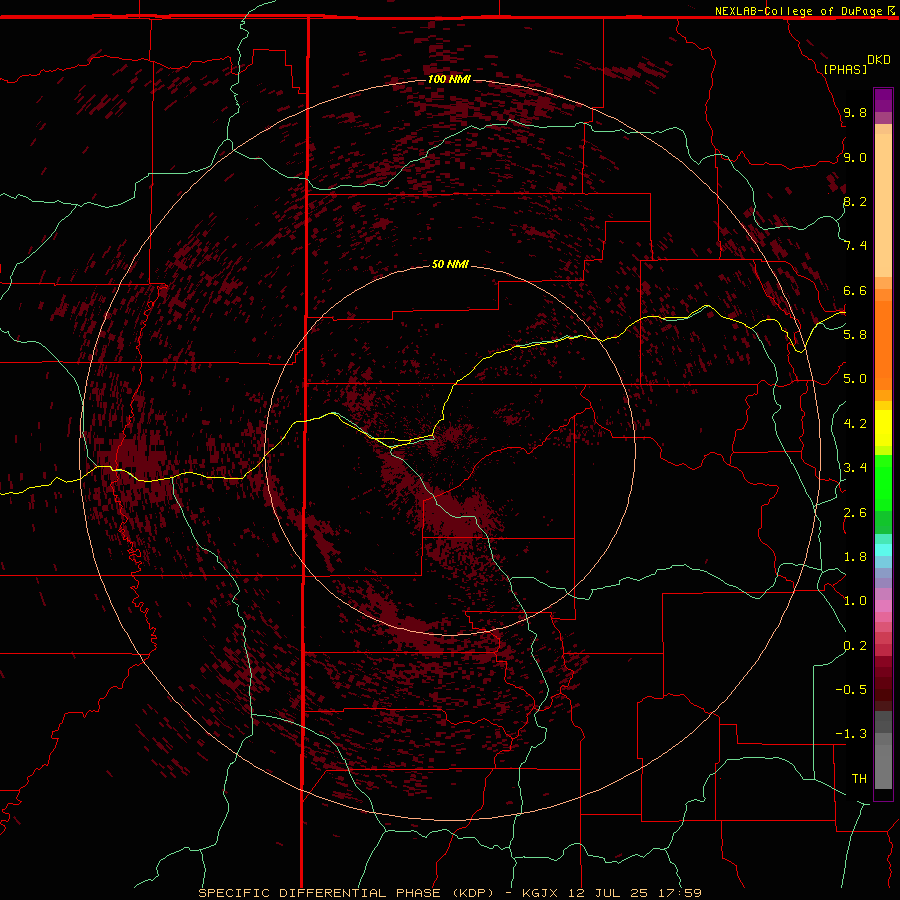Click the 9.0 value on the color scale
900x900 pixels.
pos(855,157)
